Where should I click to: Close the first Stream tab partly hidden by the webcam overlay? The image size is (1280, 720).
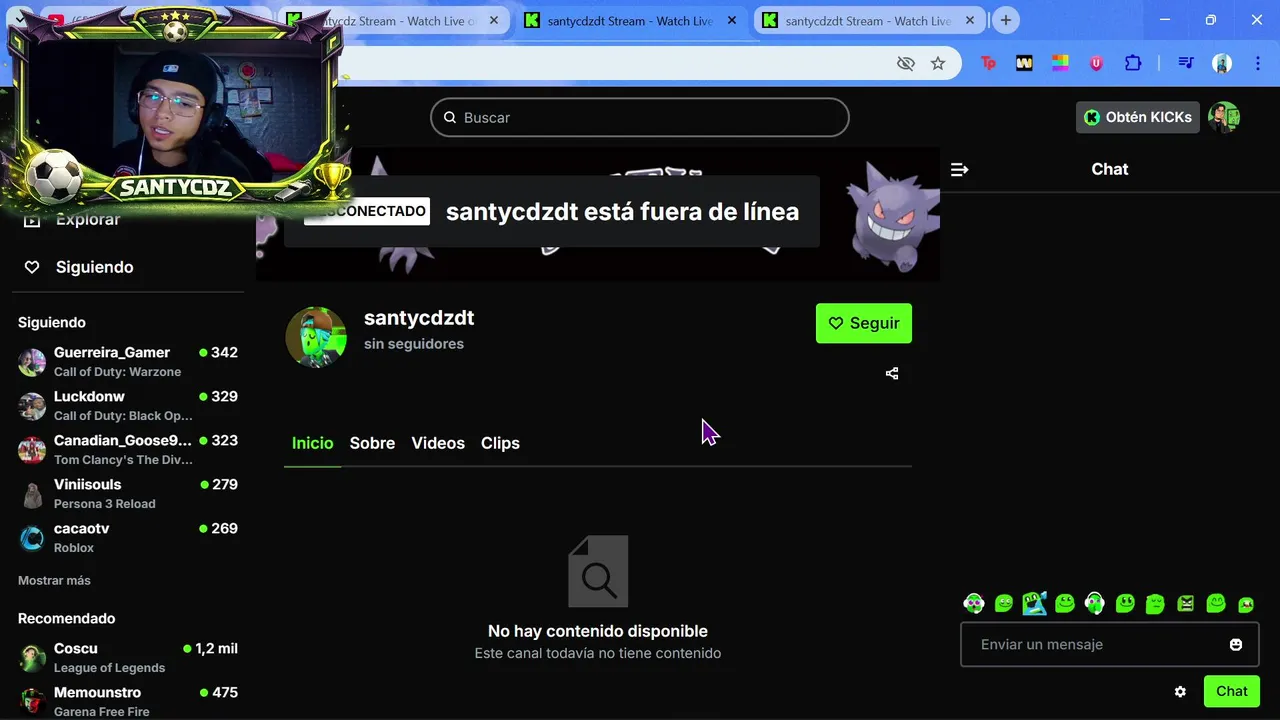click(x=494, y=20)
